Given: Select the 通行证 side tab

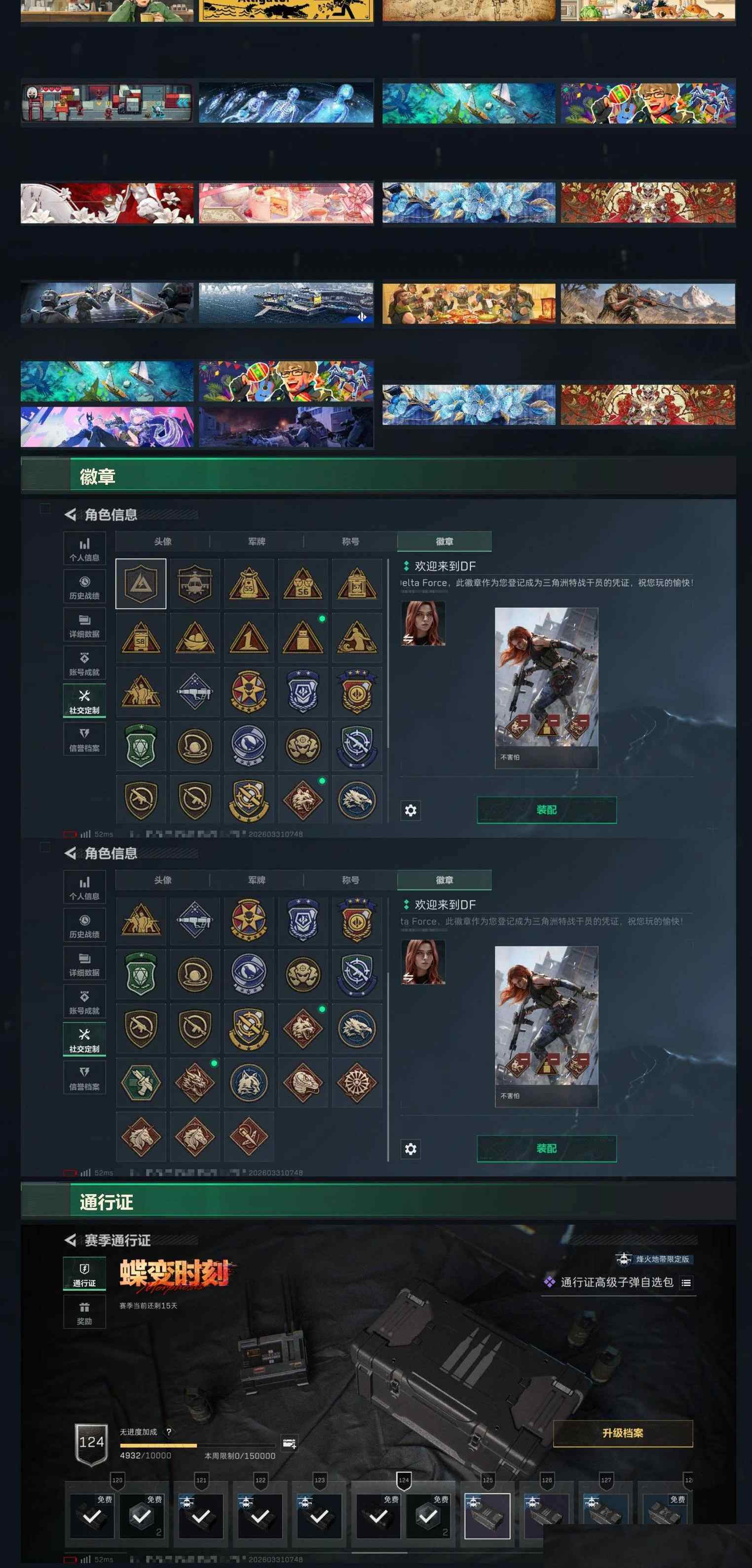Looking at the screenshot, I should tap(84, 1274).
